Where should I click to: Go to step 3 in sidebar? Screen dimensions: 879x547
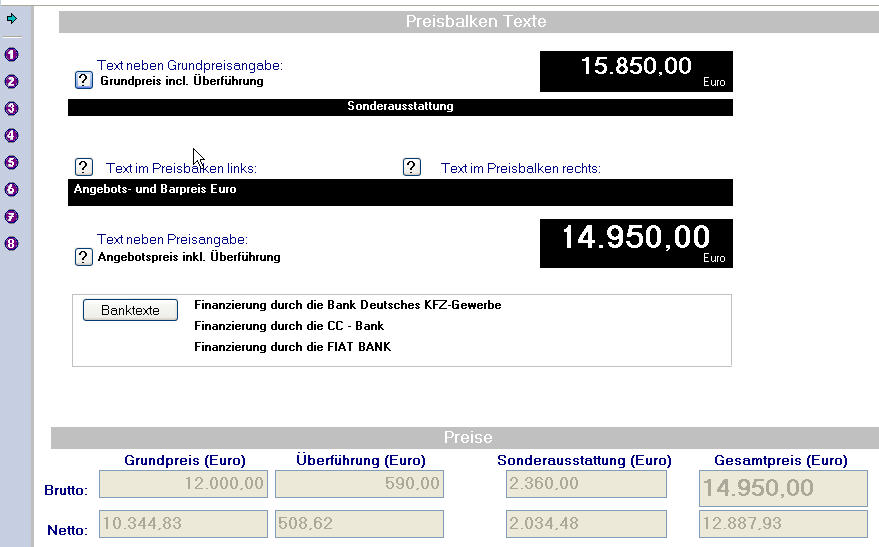(12, 108)
